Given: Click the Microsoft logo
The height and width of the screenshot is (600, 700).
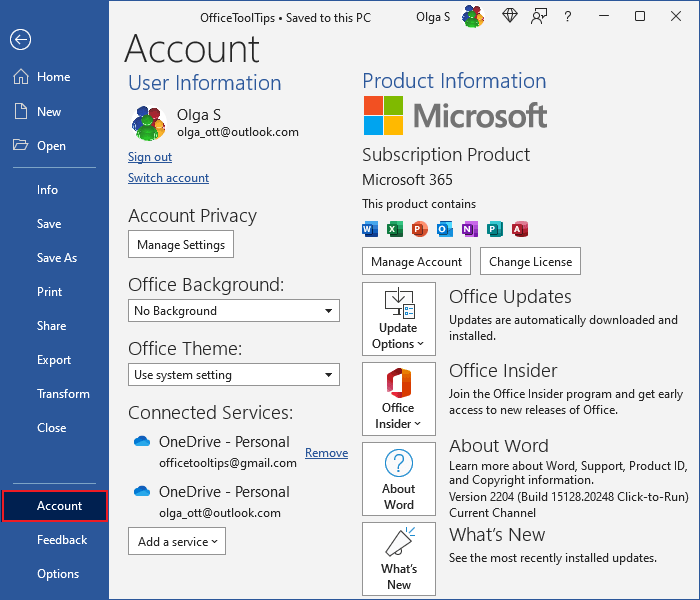Looking at the screenshot, I should pos(455,116).
